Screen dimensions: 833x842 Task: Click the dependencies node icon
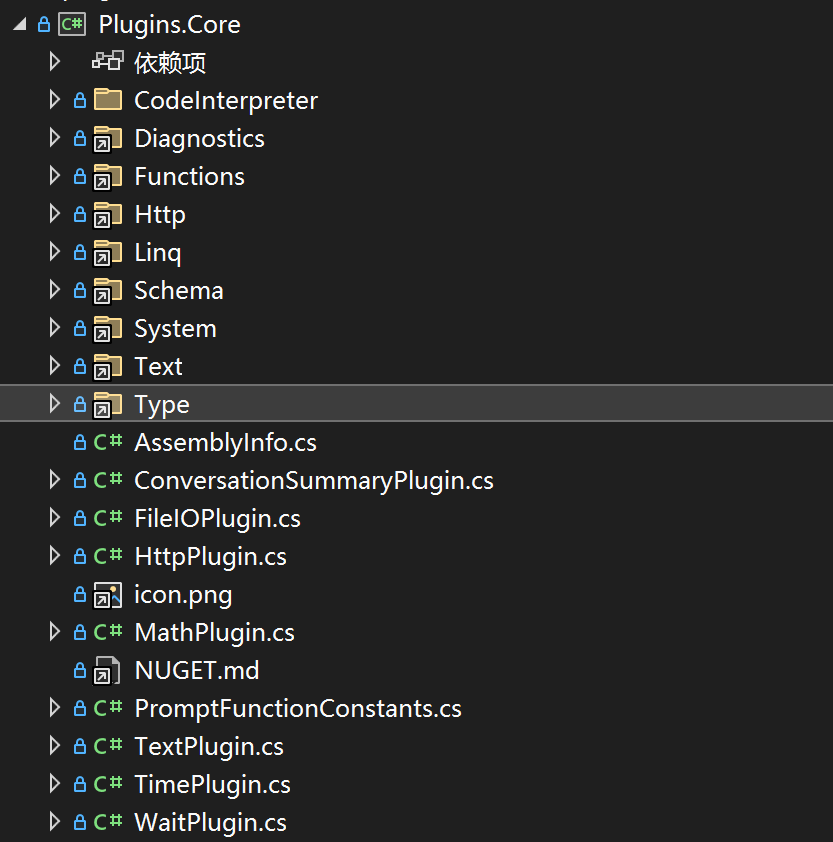(x=107, y=62)
